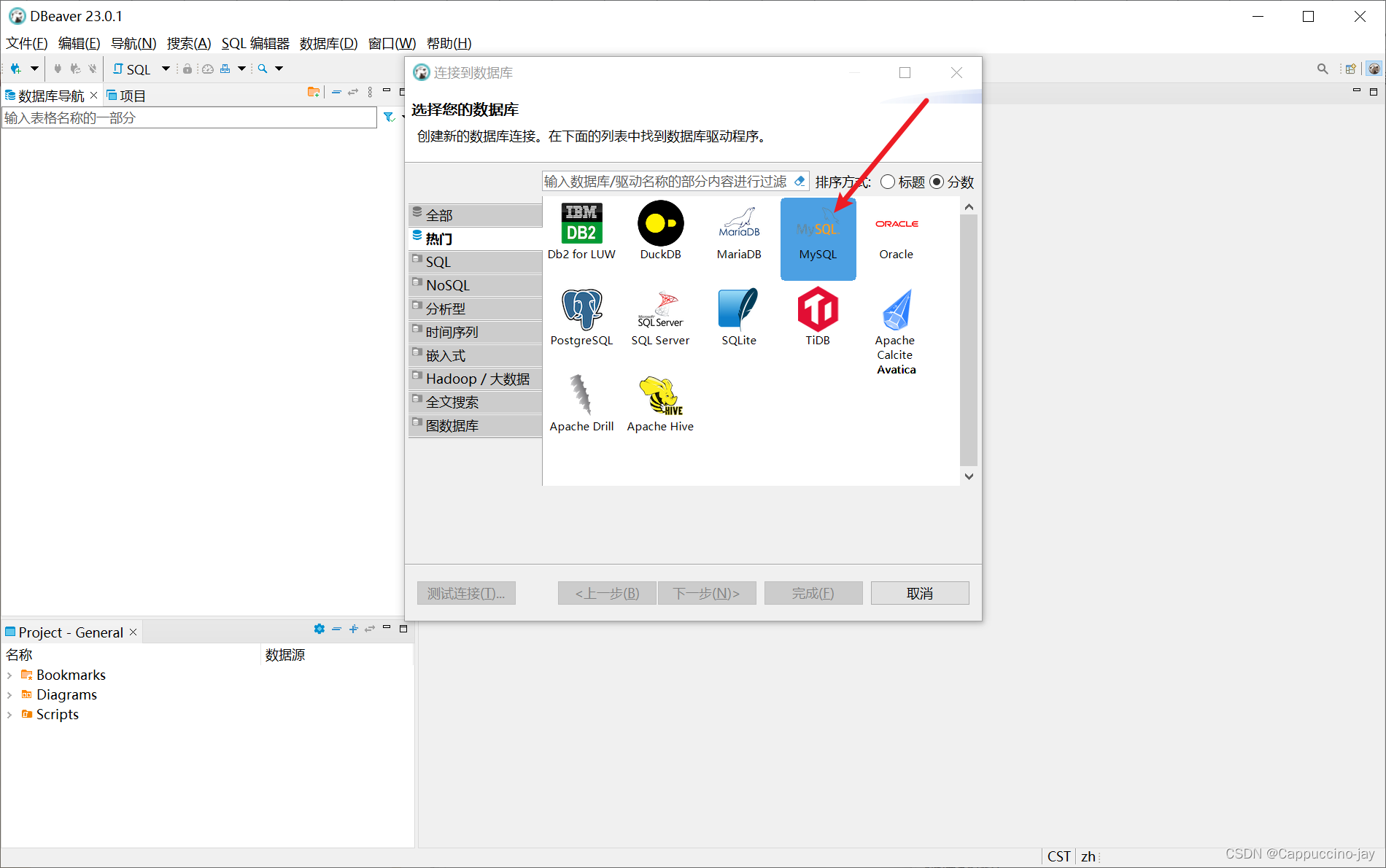
Task: Select the 全部 category tab
Action: coord(476,215)
